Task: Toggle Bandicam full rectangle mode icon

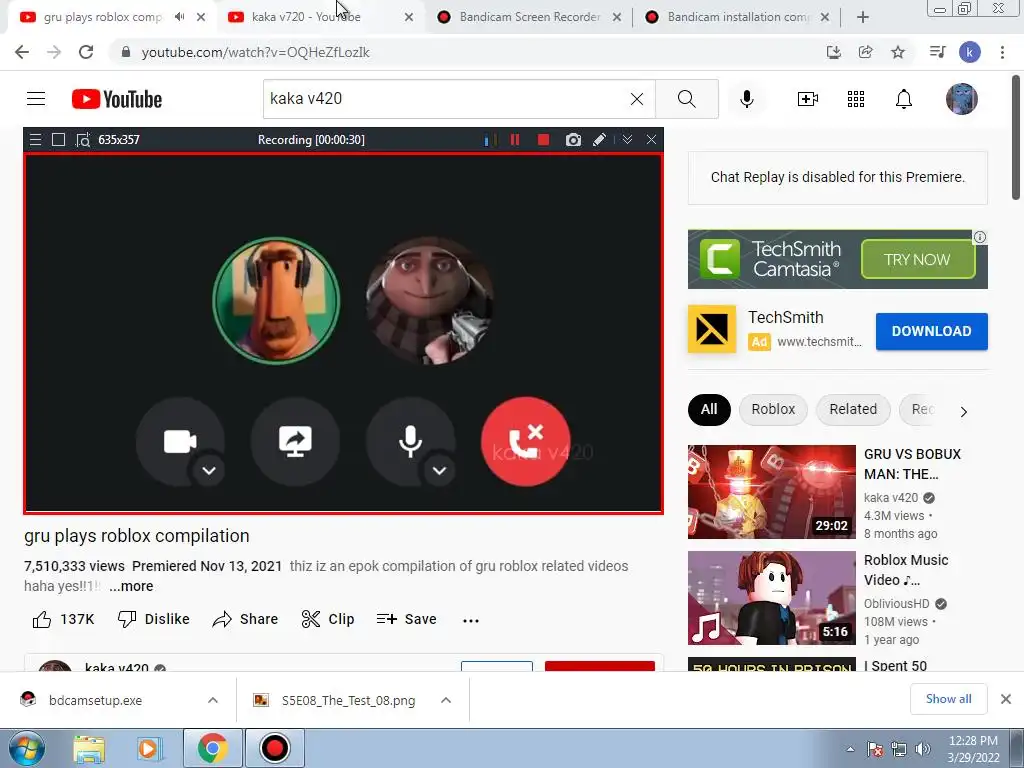Action: click(x=58, y=140)
